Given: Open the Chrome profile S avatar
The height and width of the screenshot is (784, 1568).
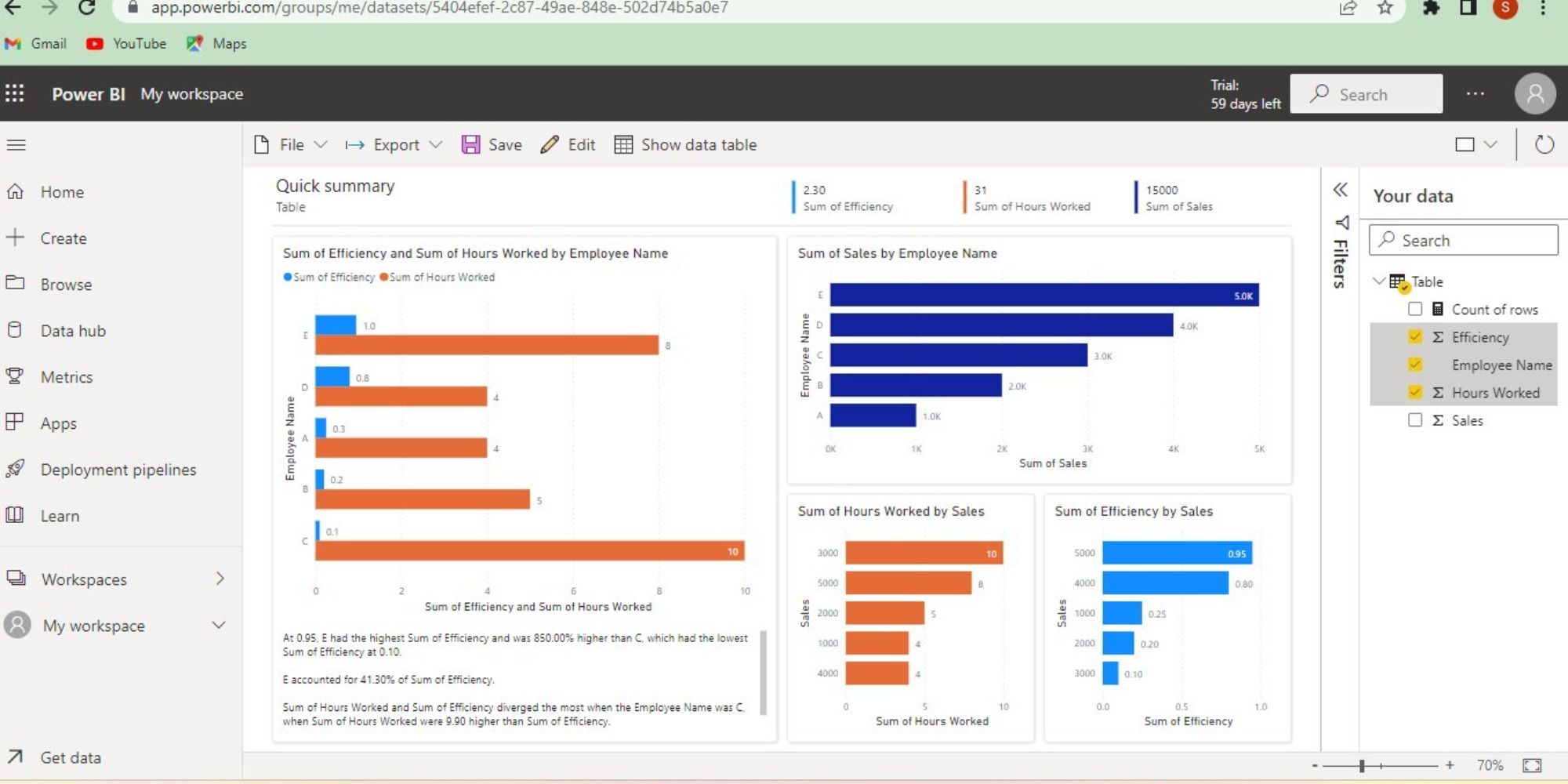Looking at the screenshot, I should point(1504,8).
